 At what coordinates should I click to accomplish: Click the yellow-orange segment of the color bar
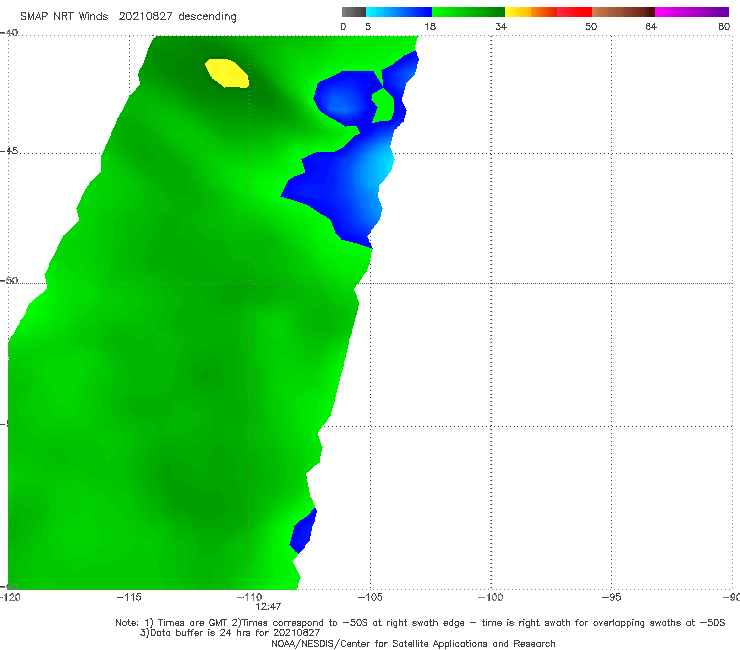click(531, 12)
